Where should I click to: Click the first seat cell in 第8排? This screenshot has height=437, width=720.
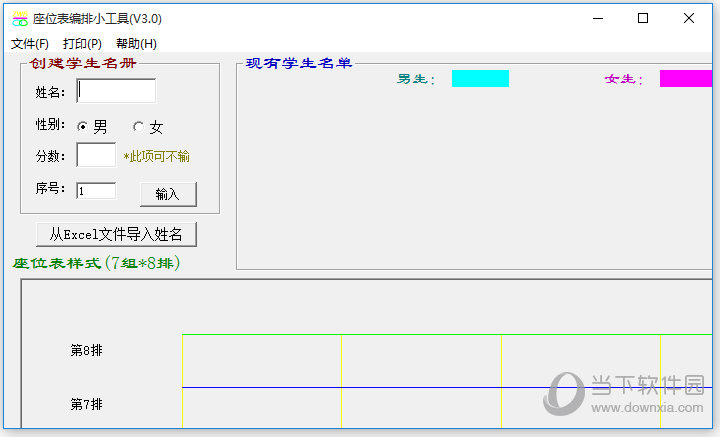point(262,361)
